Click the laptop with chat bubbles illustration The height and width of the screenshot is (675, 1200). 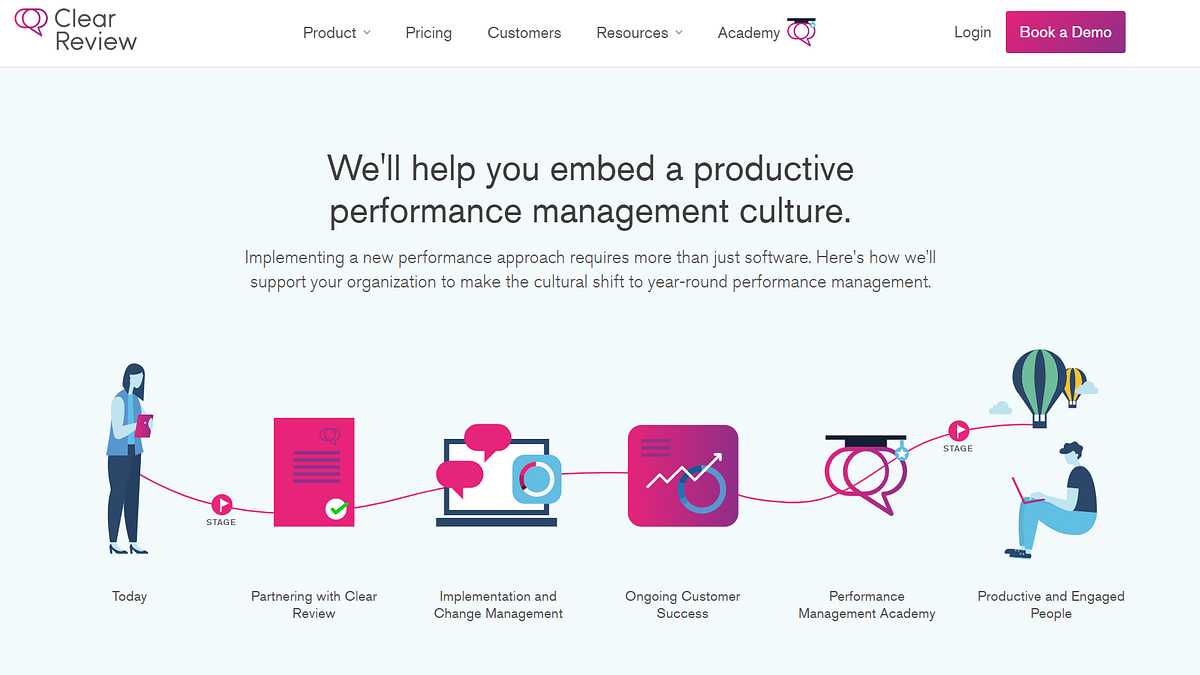click(x=498, y=475)
